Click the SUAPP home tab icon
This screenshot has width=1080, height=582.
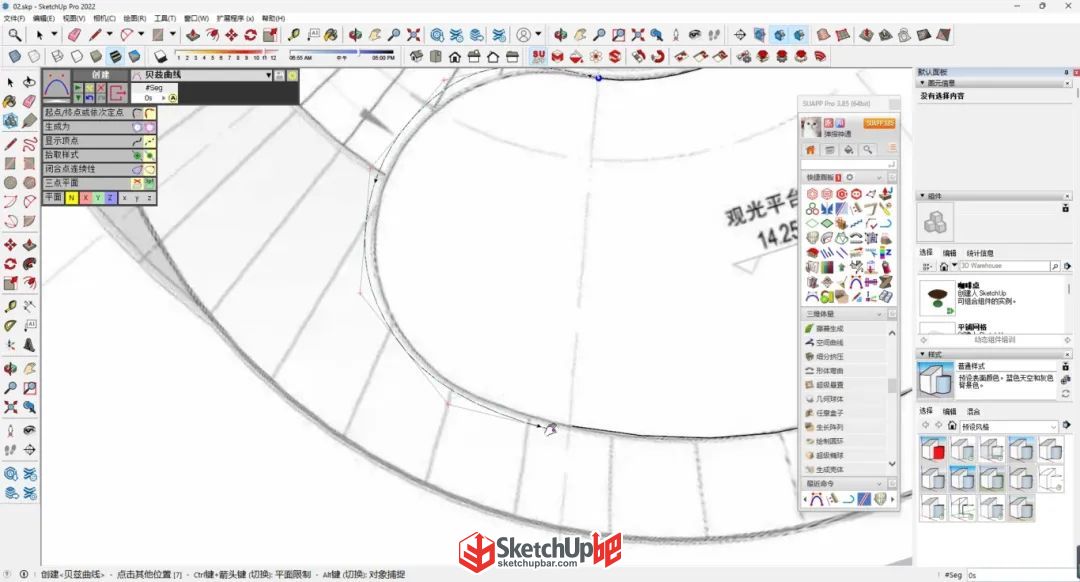pyautogui.click(x=811, y=149)
